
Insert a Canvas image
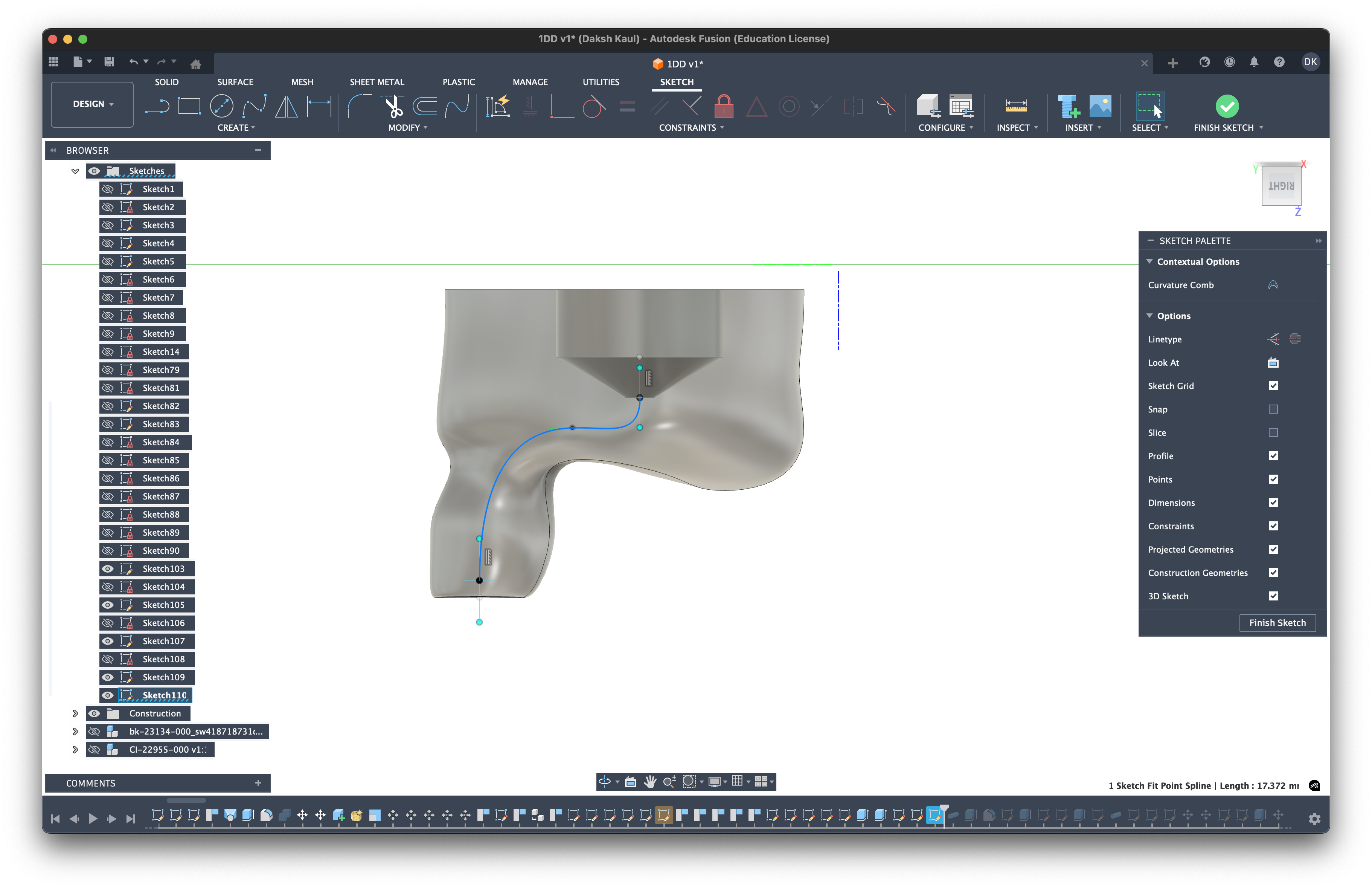1101,105
